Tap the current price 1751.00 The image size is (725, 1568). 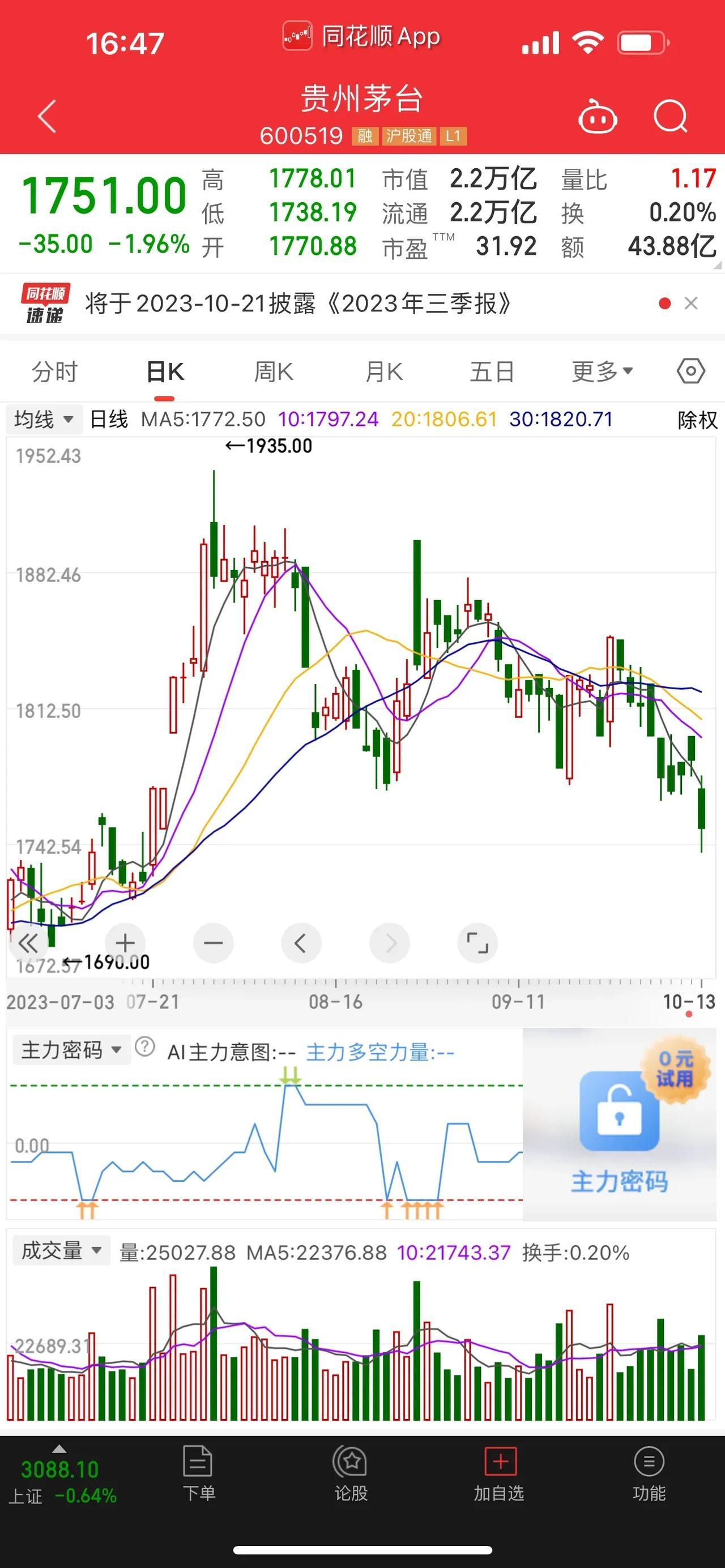coord(104,196)
